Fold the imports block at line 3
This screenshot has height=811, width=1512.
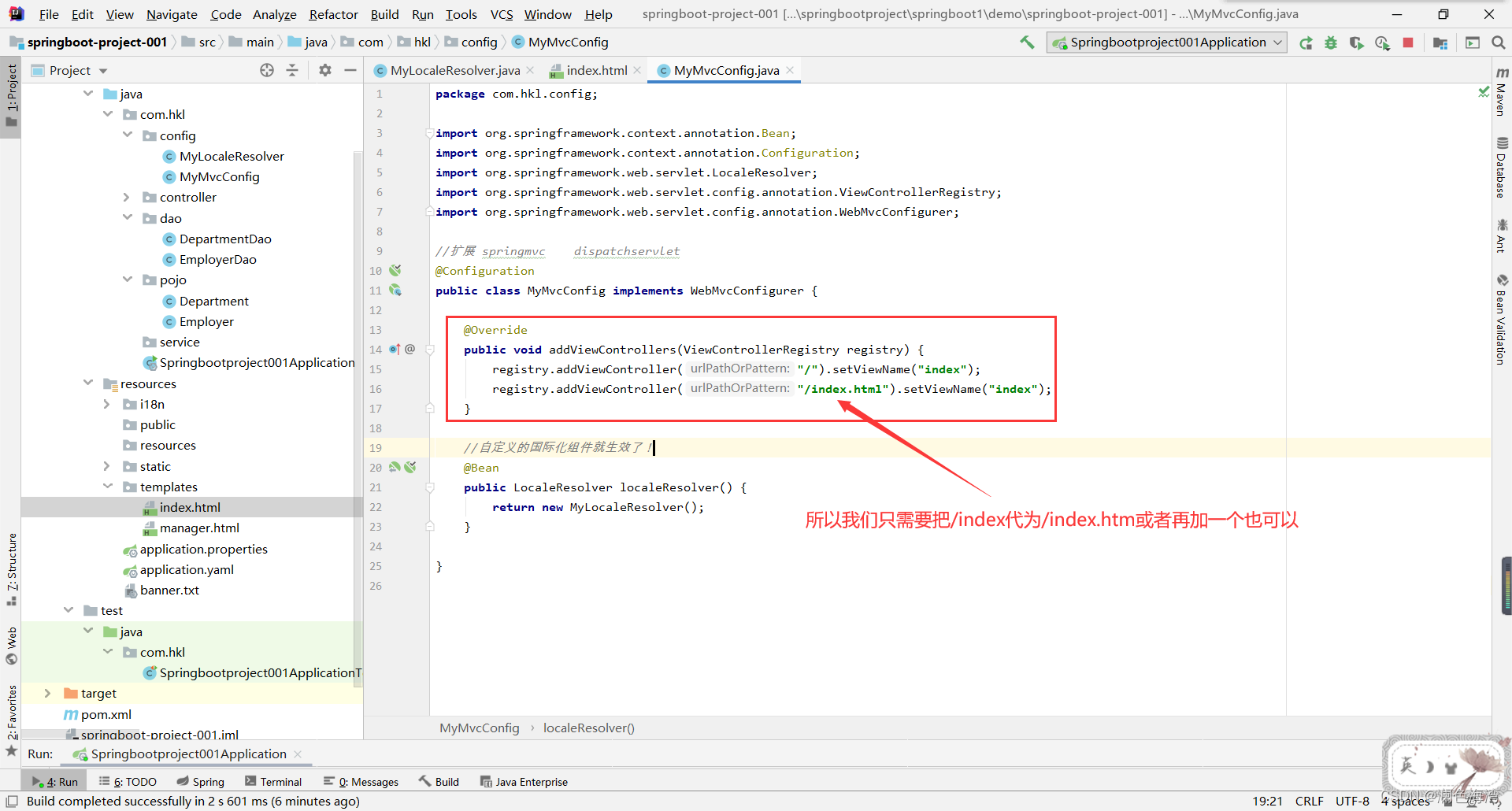coord(429,133)
